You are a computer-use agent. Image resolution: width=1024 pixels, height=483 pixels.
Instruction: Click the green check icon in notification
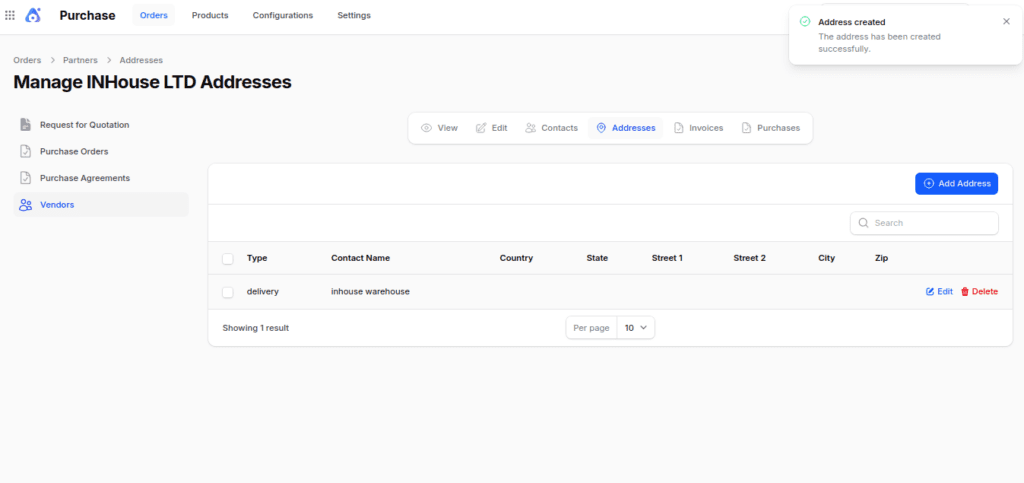point(805,22)
